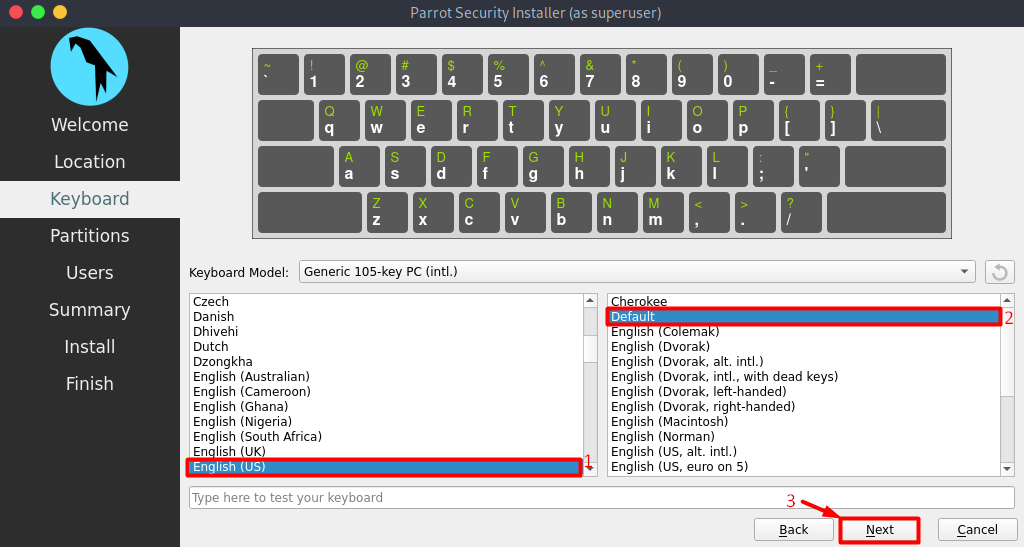Click the M key on keyboard preview
Screen dimensions: 1024x547
point(664,212)
